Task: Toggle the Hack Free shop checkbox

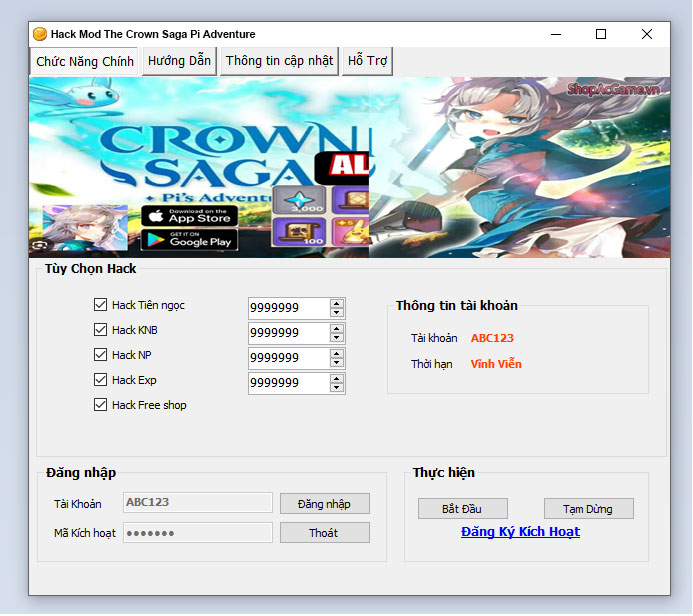Action: click(x=100, y=405)
